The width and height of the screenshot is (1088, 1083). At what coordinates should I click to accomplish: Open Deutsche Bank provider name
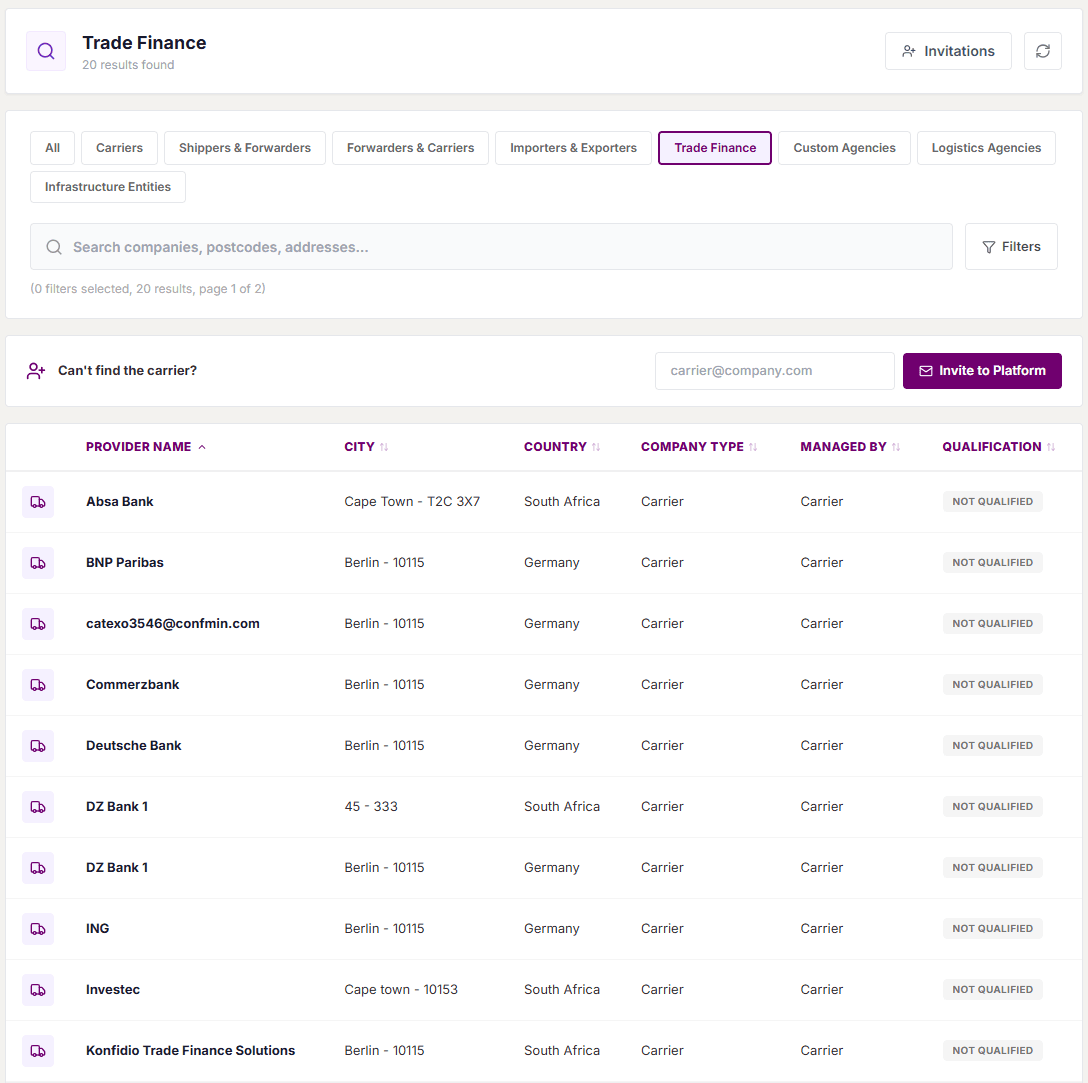pyautogui.click(x=133, y=746)
